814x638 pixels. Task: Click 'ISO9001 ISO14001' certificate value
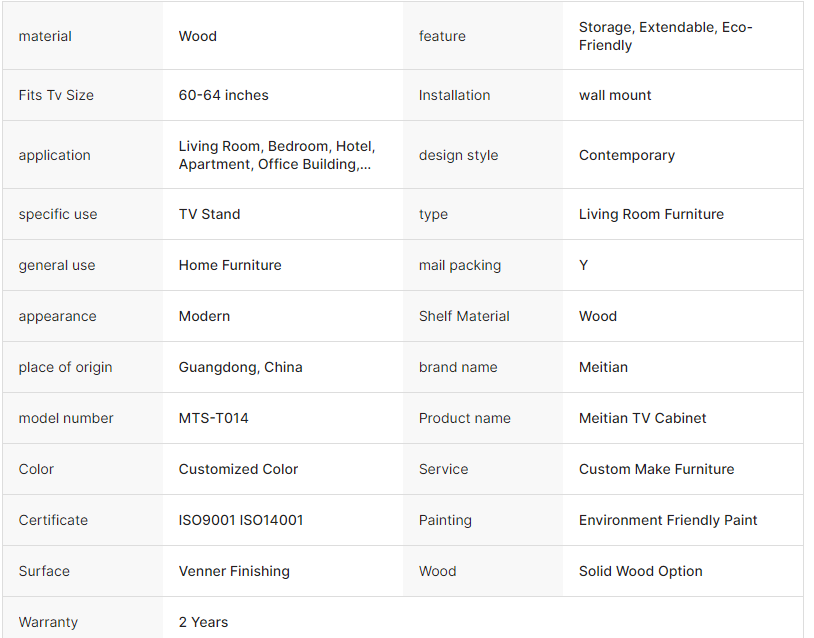click(x=241, y=520)
